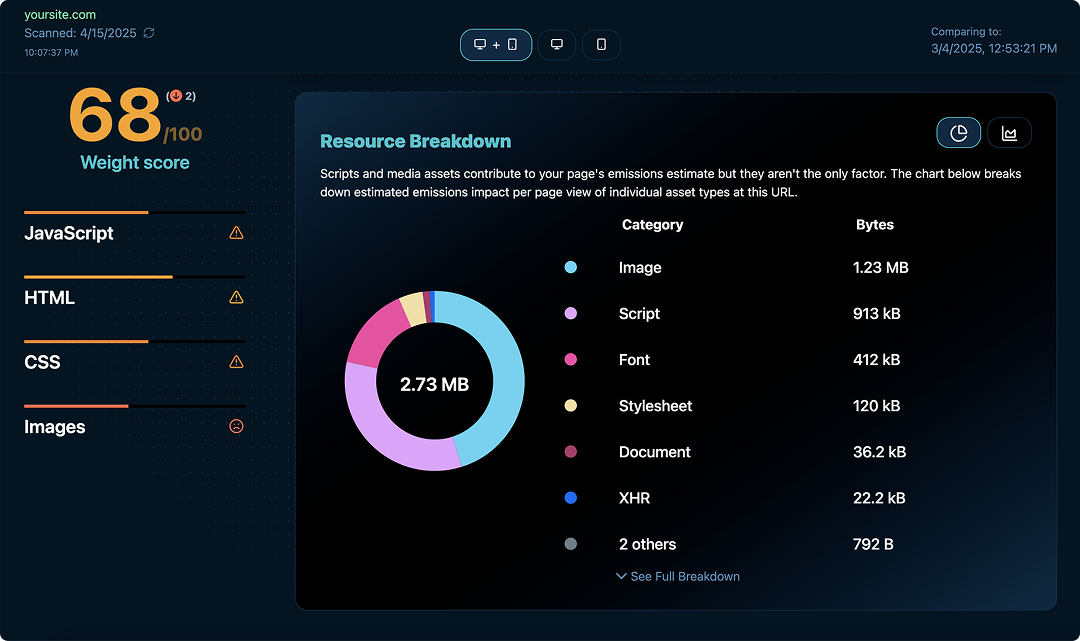The width and height of the screenshot is (1080, 641).
Task: Click the 3/4/2025, 12:53:21 PM comparison date
Action: point(994,48)
